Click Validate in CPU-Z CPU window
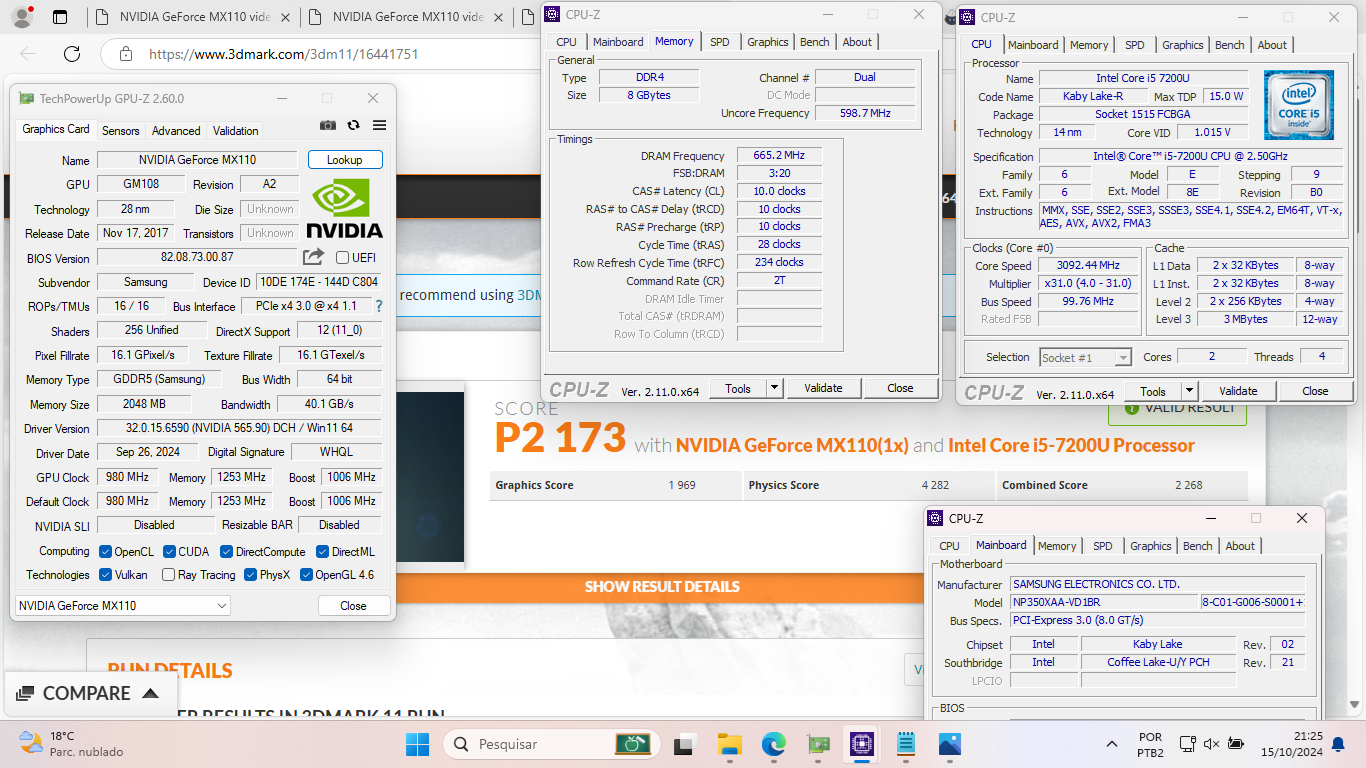This screenshot has width=1366, height=768. point(1238,391)
